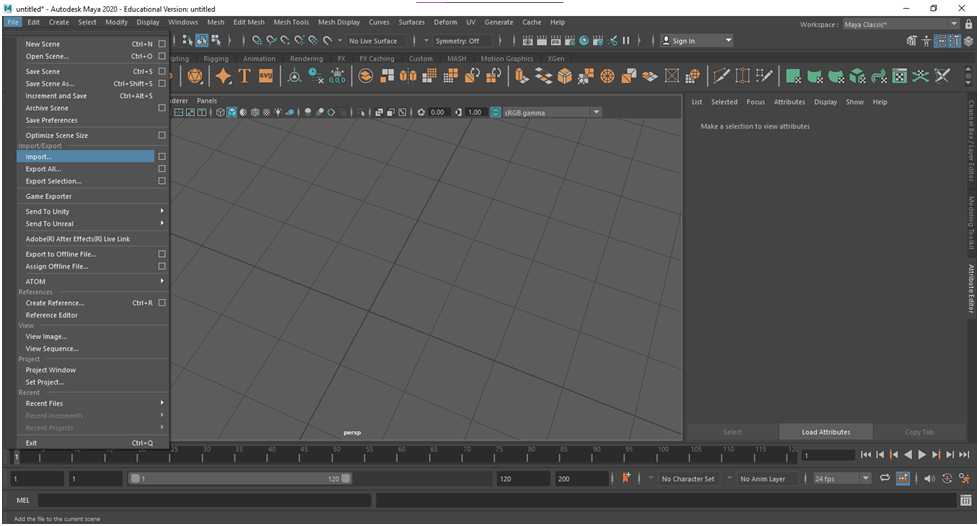The image size is (979, 526).
Task: Toggle Attribute Editor side tab
Action: 972,288
